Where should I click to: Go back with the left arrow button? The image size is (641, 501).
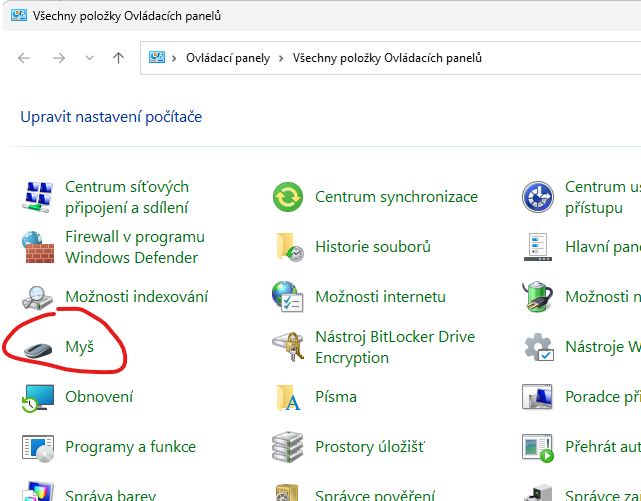click(26, 58)
